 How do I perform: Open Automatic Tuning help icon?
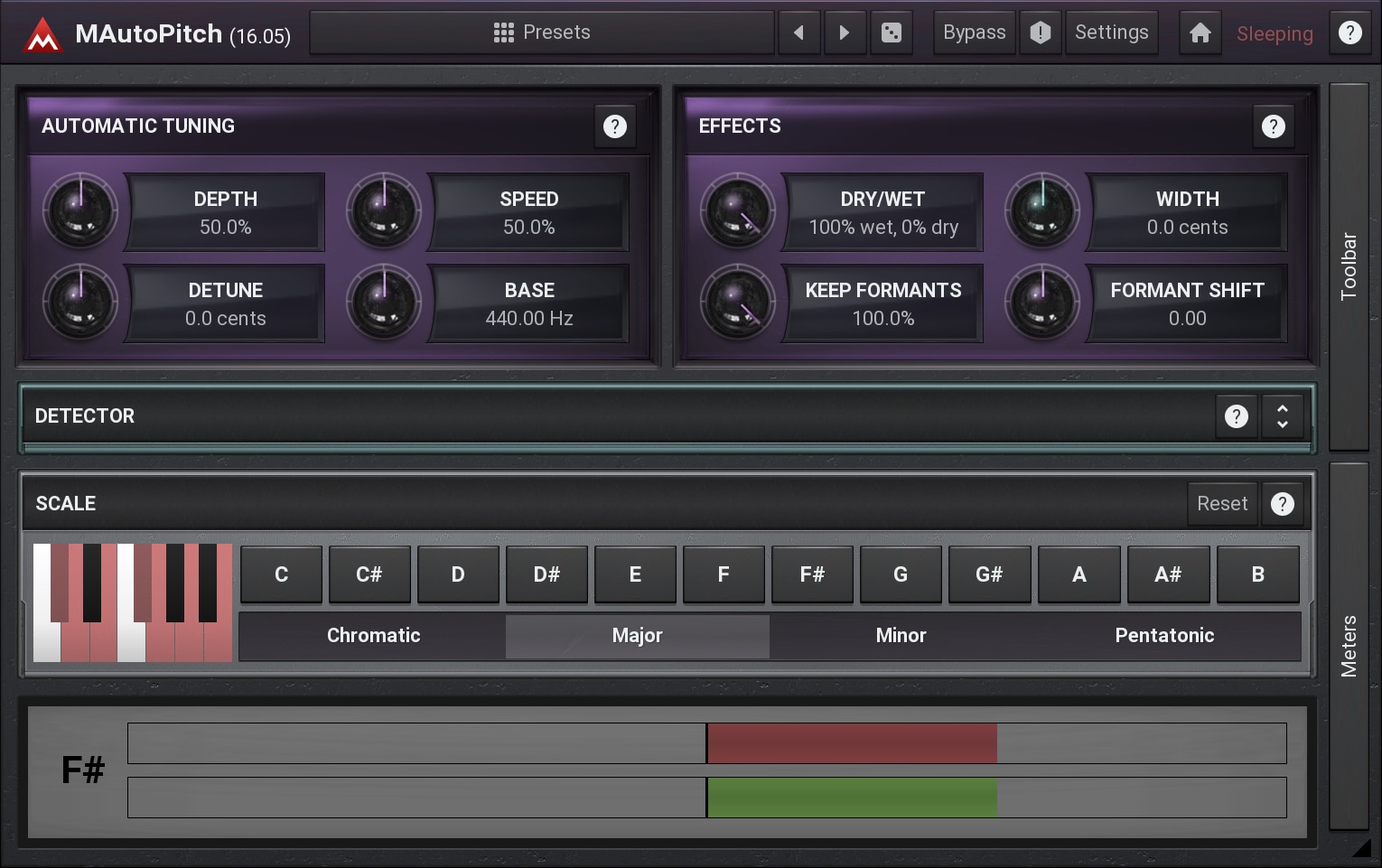coord(615,126)
